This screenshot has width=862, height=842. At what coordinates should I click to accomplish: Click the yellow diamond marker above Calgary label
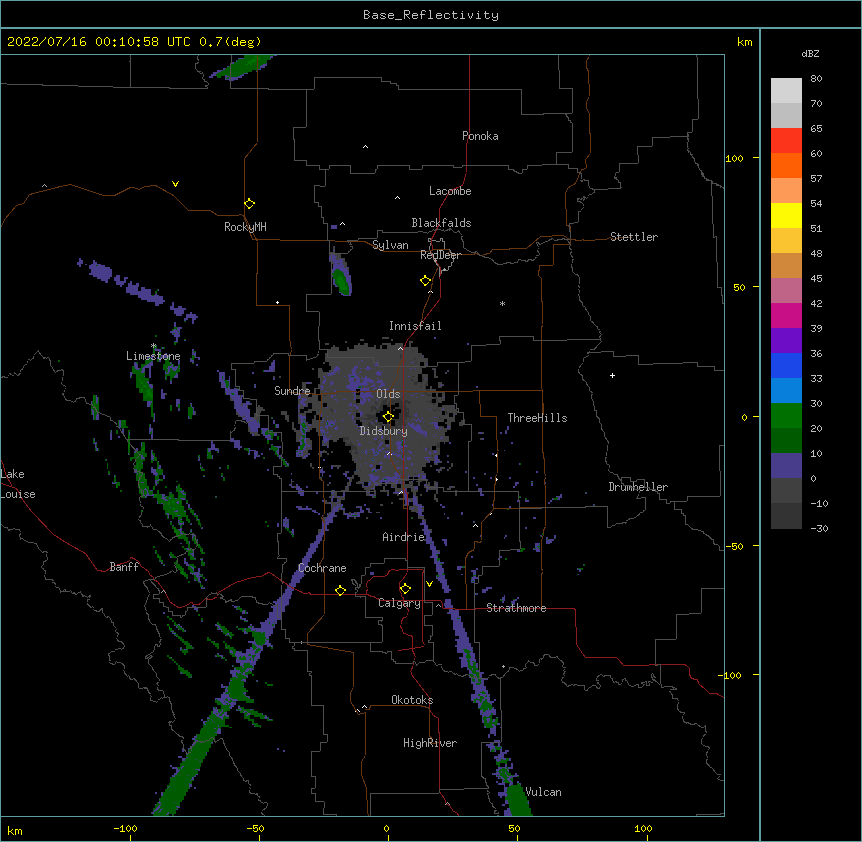[x=405, y=589]
